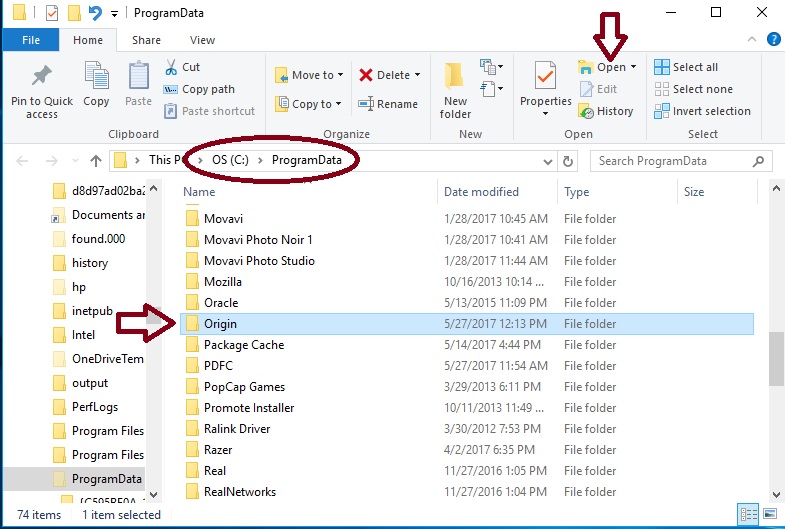The image size is (785, 529).
Task: Open recent locations dropdown arrow
Action: [x=75, y=161]
